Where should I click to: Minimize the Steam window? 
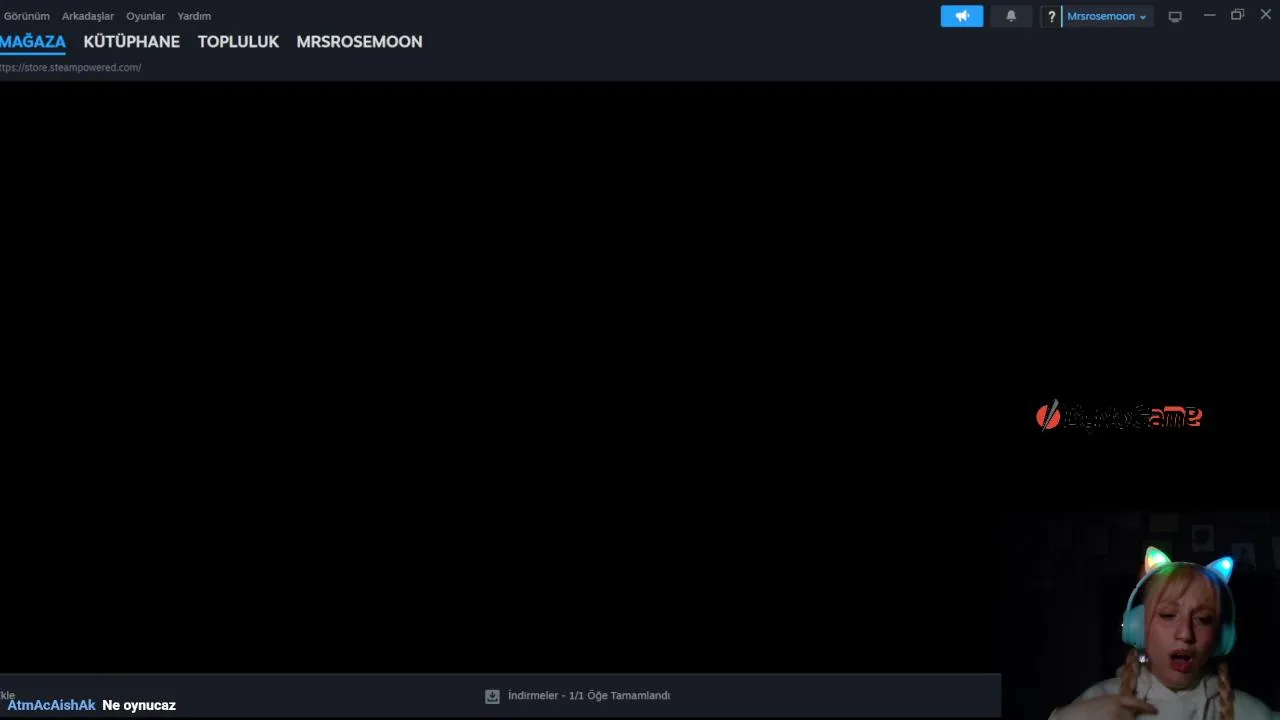[x=1209, y=15]
